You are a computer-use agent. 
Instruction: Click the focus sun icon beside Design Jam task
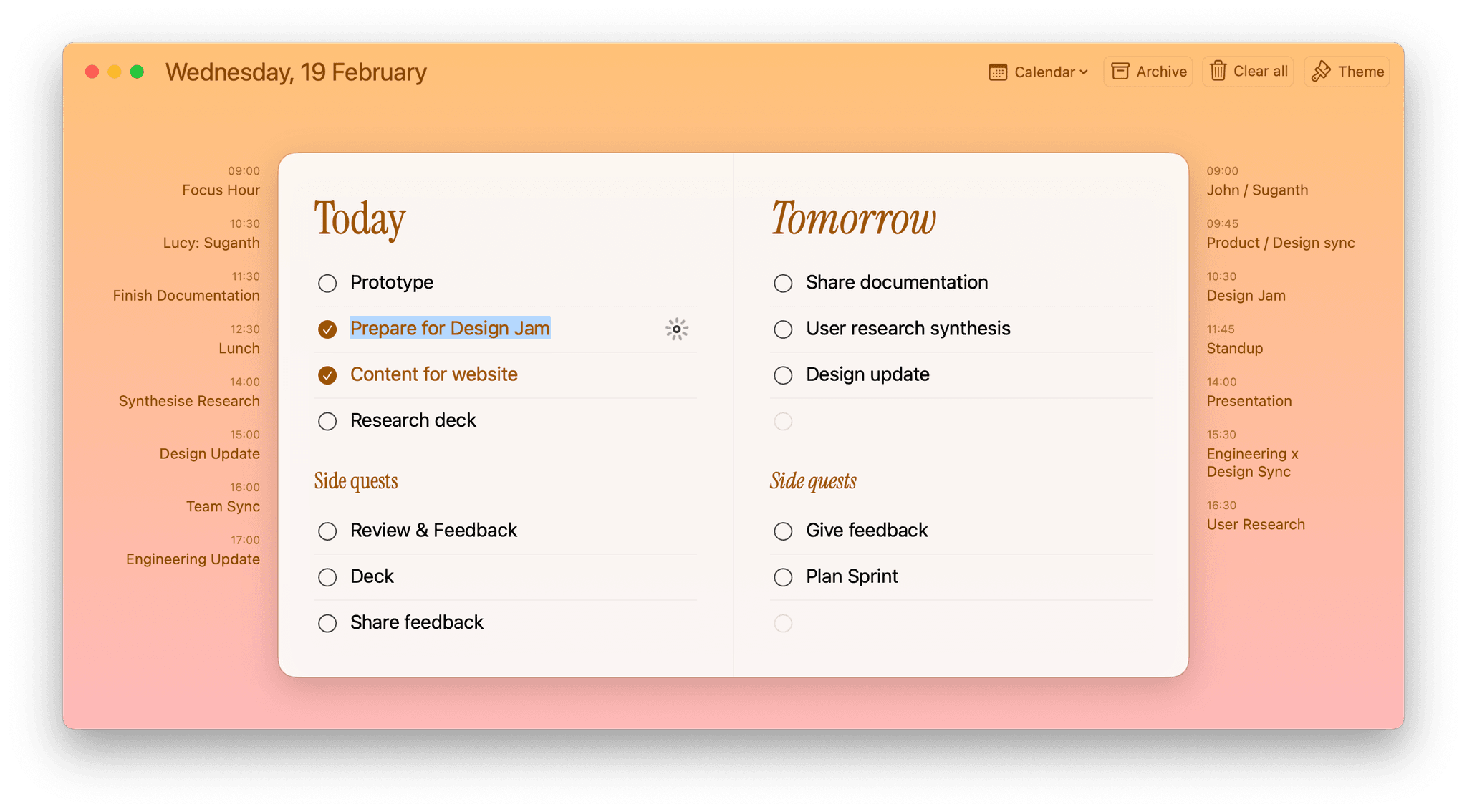676,329
